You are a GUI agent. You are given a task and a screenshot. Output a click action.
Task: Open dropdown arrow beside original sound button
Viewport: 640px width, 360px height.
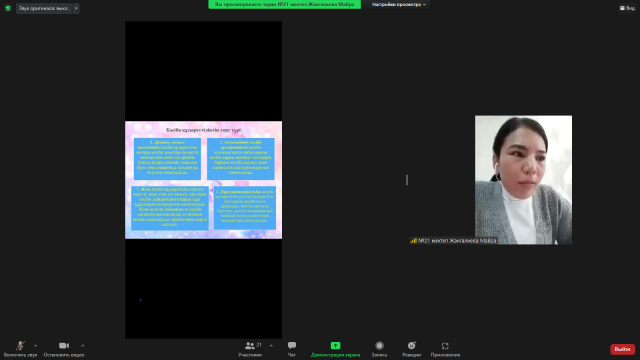point(76,8)
